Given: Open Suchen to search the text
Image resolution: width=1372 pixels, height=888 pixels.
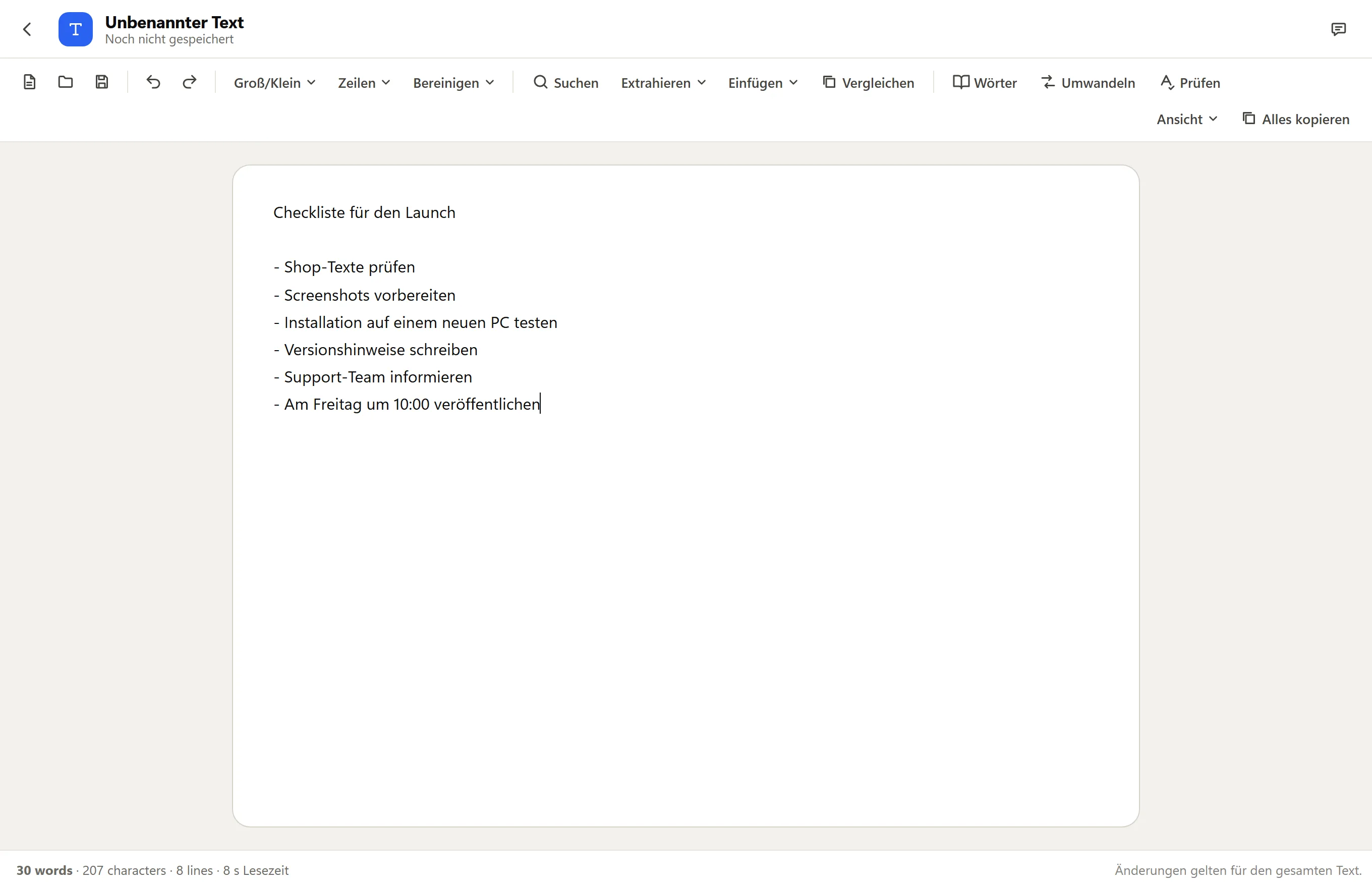Looking at the screenshot, I should click(566, 83).
